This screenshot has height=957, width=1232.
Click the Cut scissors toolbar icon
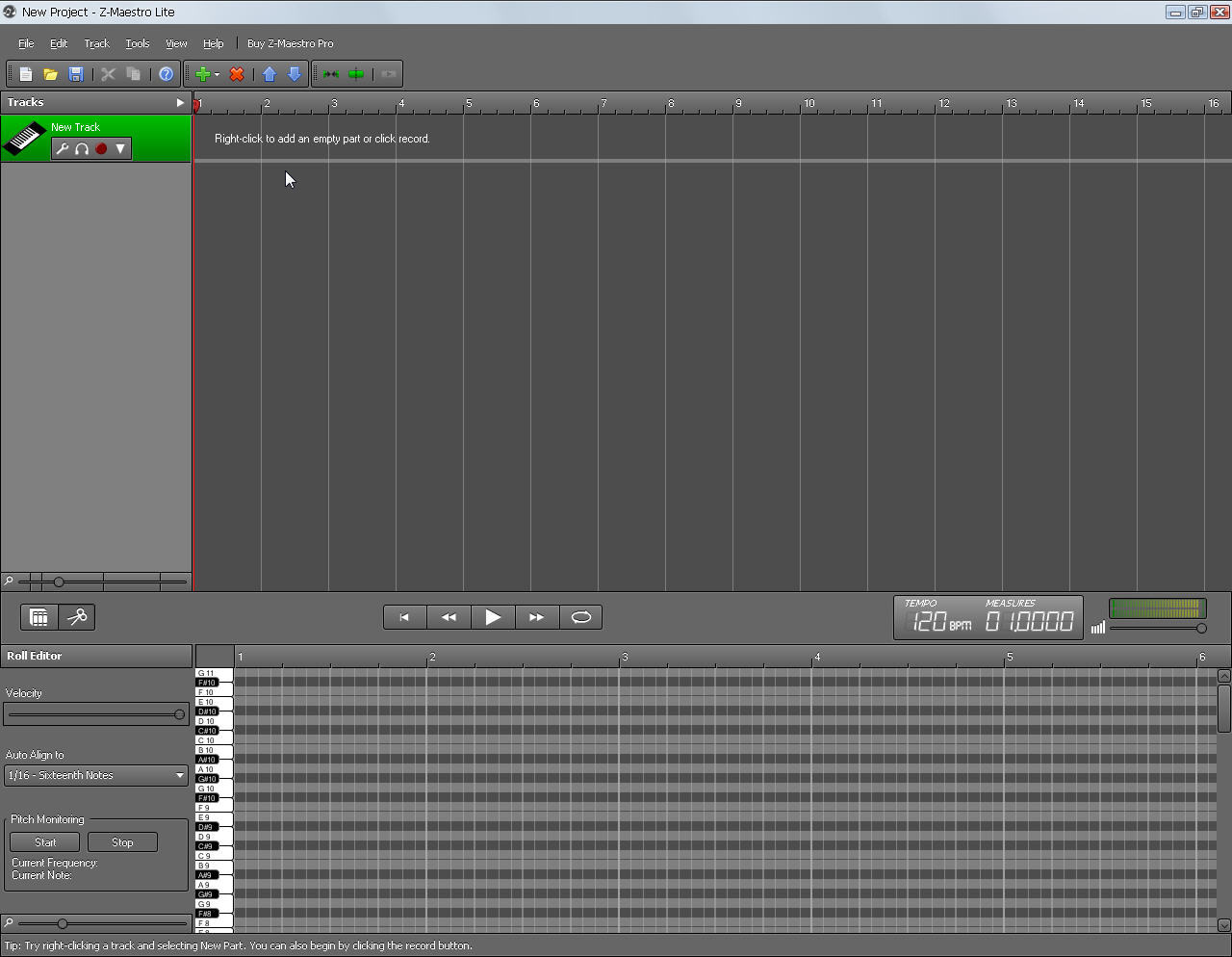109,74
